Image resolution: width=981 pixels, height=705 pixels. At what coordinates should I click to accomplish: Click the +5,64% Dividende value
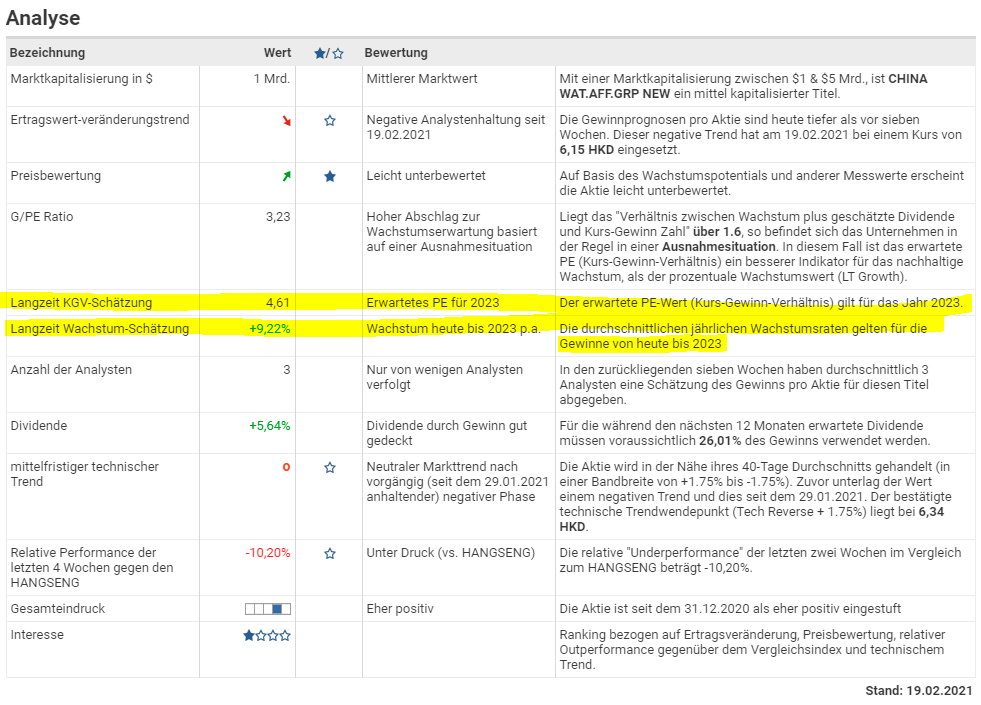[x=269, y=426]
